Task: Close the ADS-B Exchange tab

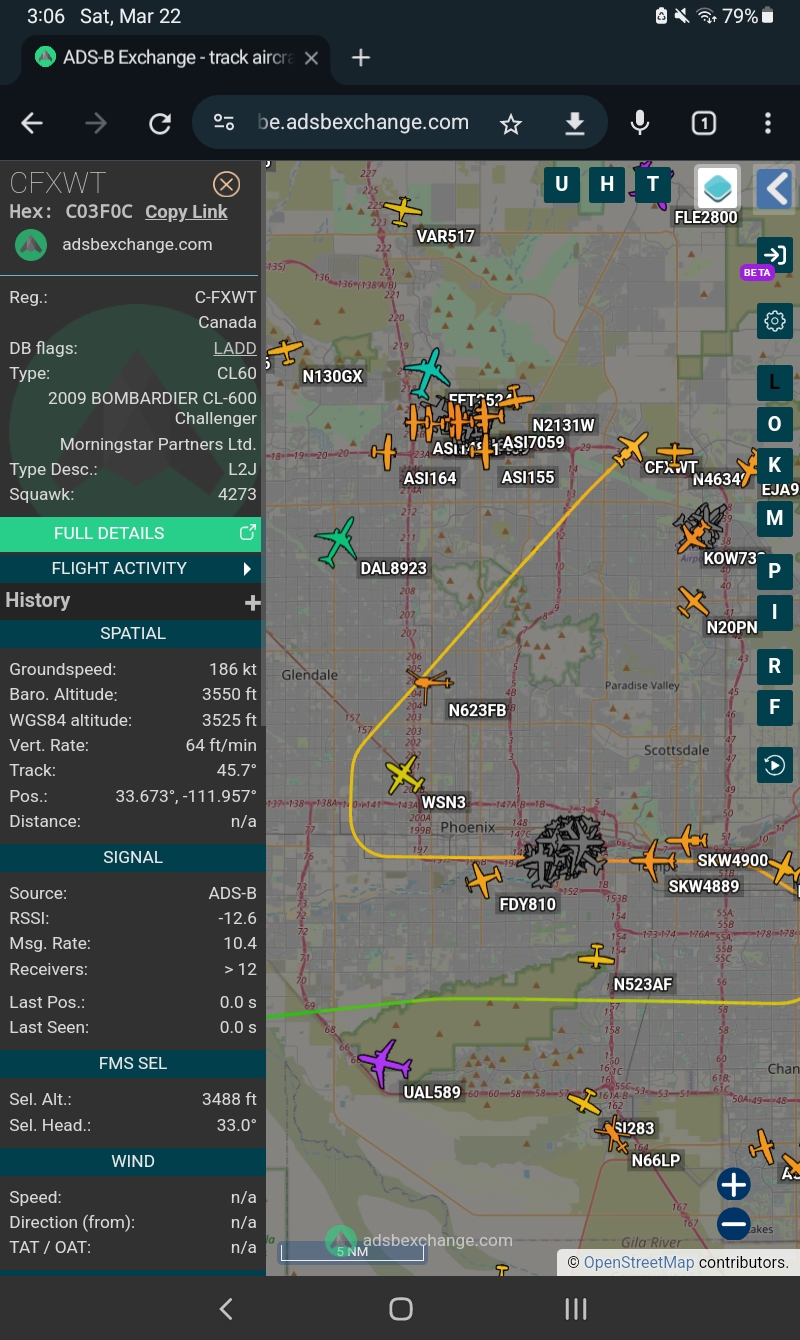Action: coord(311,58)
